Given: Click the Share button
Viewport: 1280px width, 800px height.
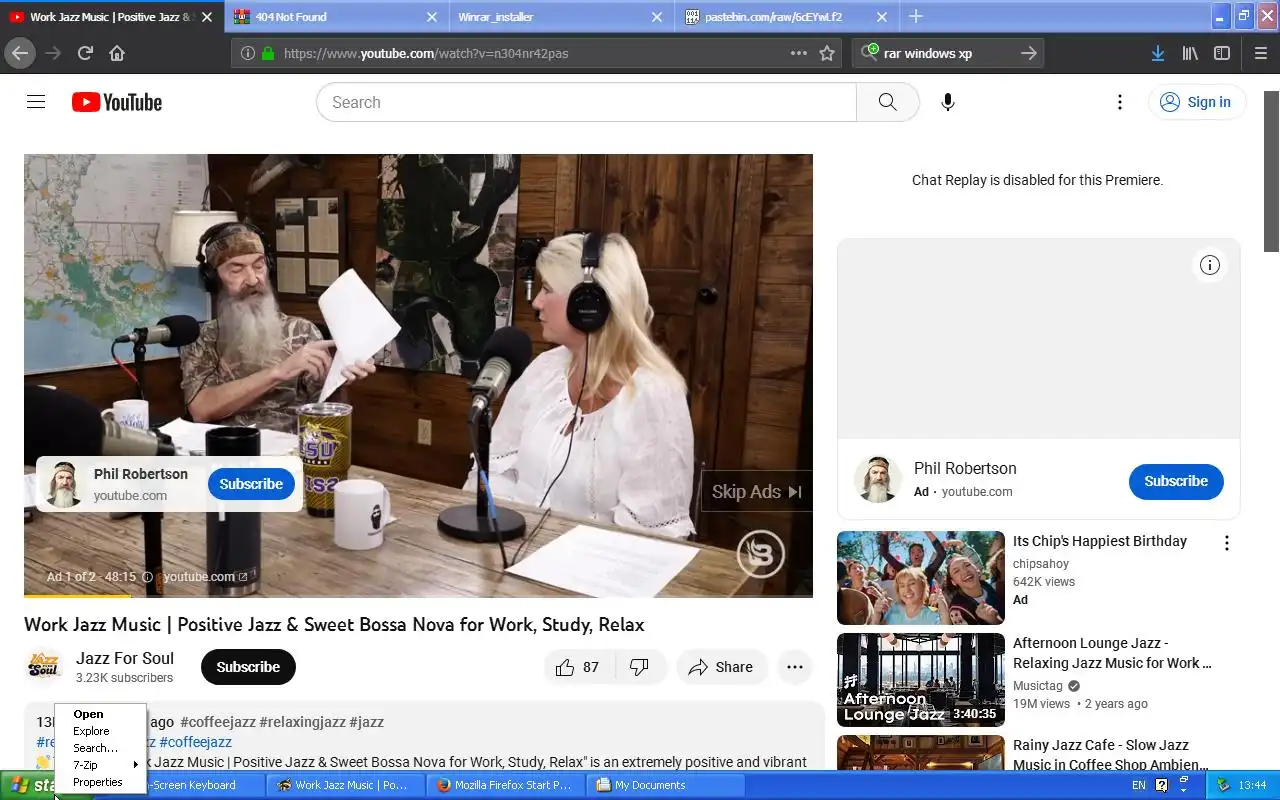Looking at the screenshot, I should coord(721,667).
